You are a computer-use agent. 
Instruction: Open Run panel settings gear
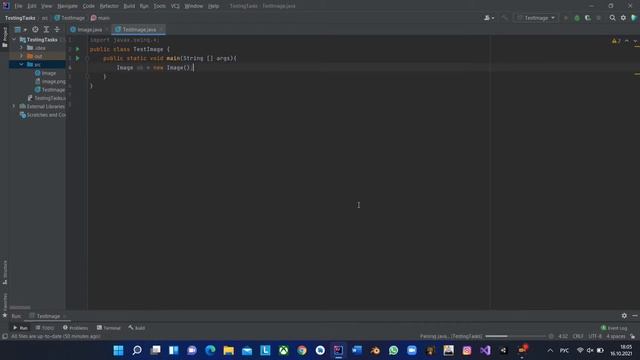tap(624, 316)
